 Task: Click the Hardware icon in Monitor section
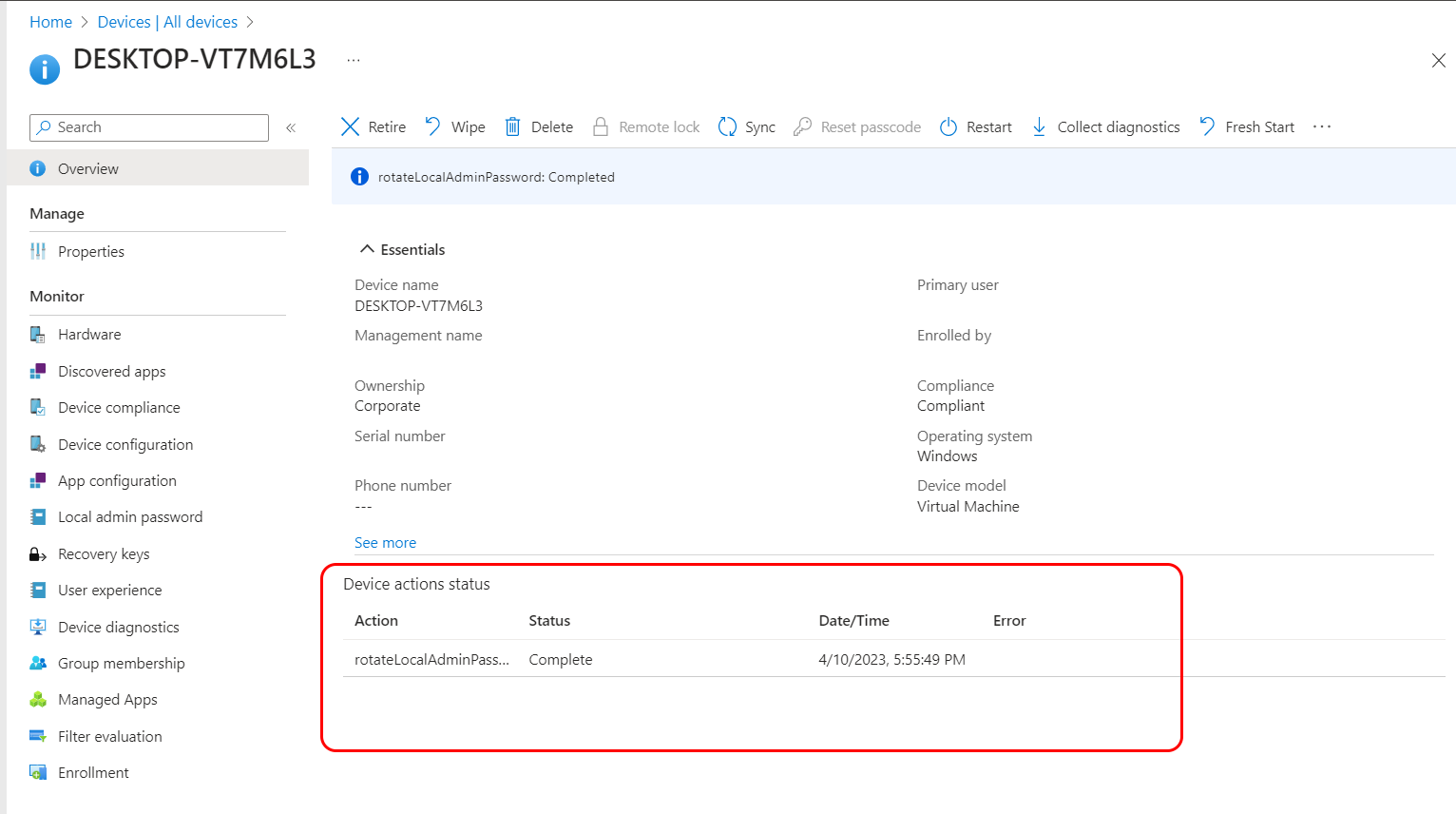(38, 334)
